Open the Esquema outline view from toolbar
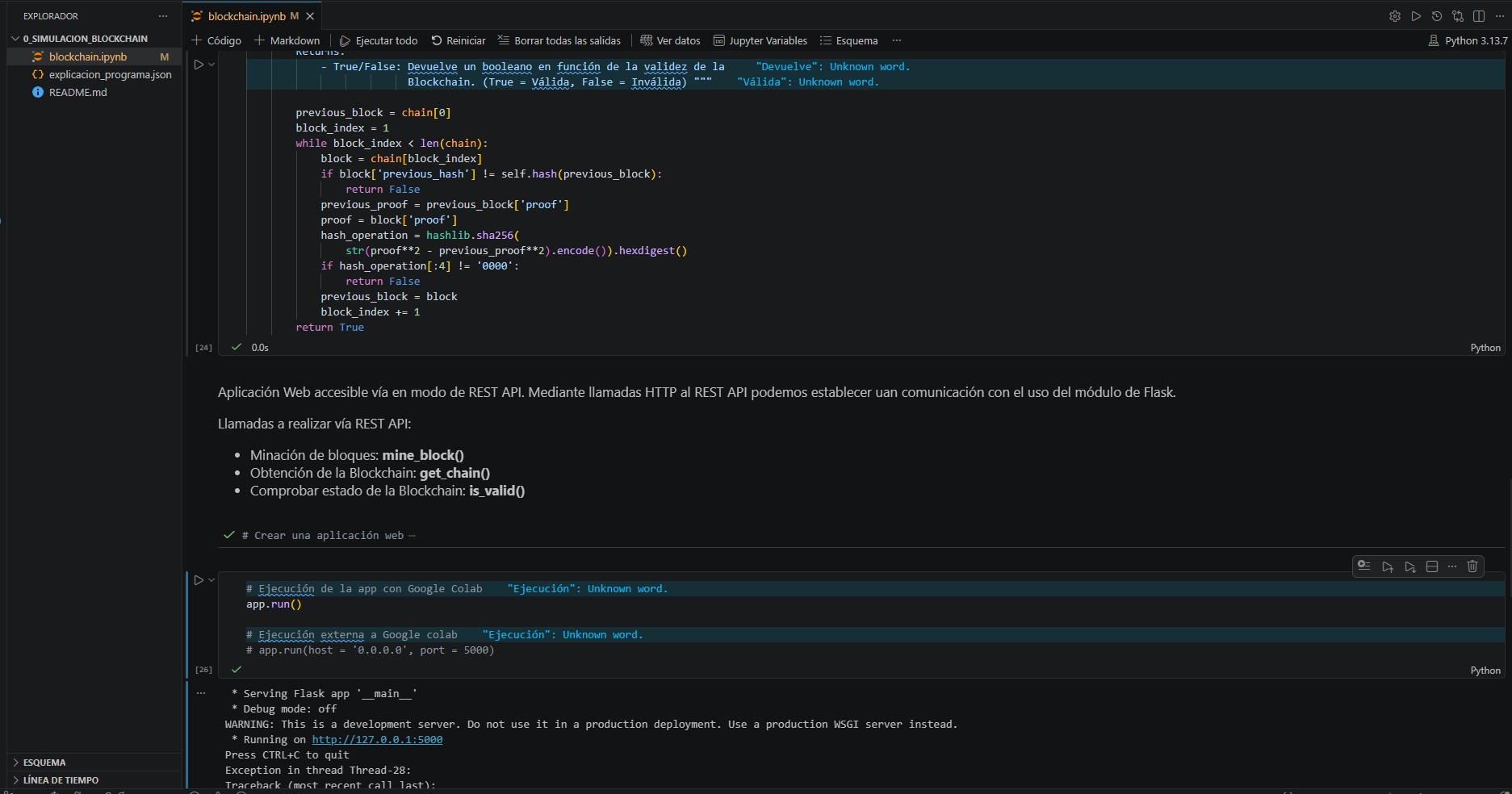Image resolution: width=1512 pixels, height=794 pixels. click(x=848, y=40)
